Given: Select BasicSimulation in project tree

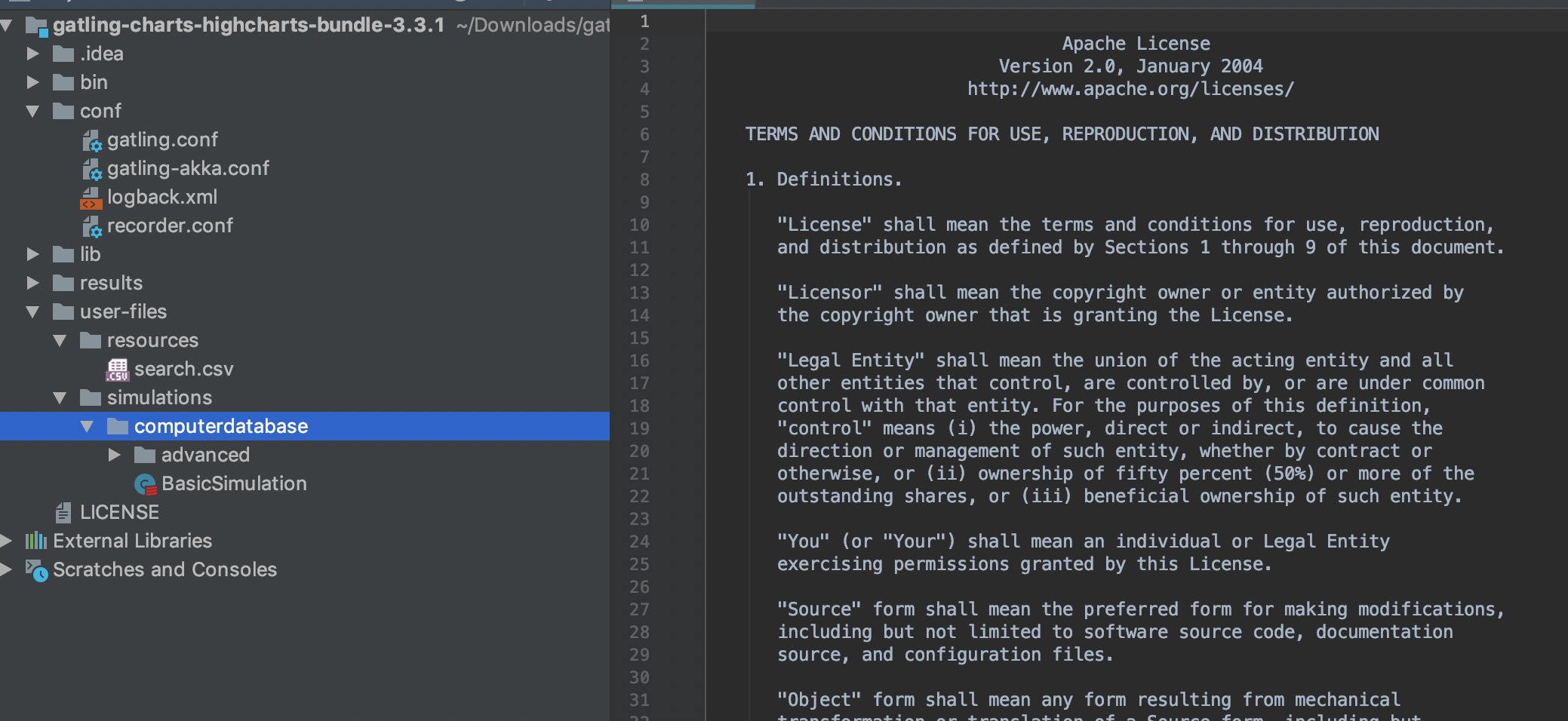Looking at the screenshot, I should coord(234,483).
